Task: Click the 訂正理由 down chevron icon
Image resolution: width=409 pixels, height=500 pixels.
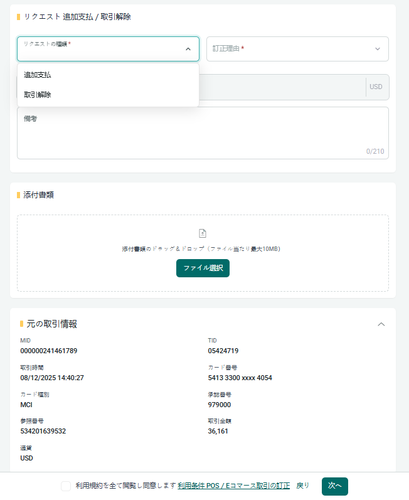Action: pyautogui.click(x=377, y=49)
